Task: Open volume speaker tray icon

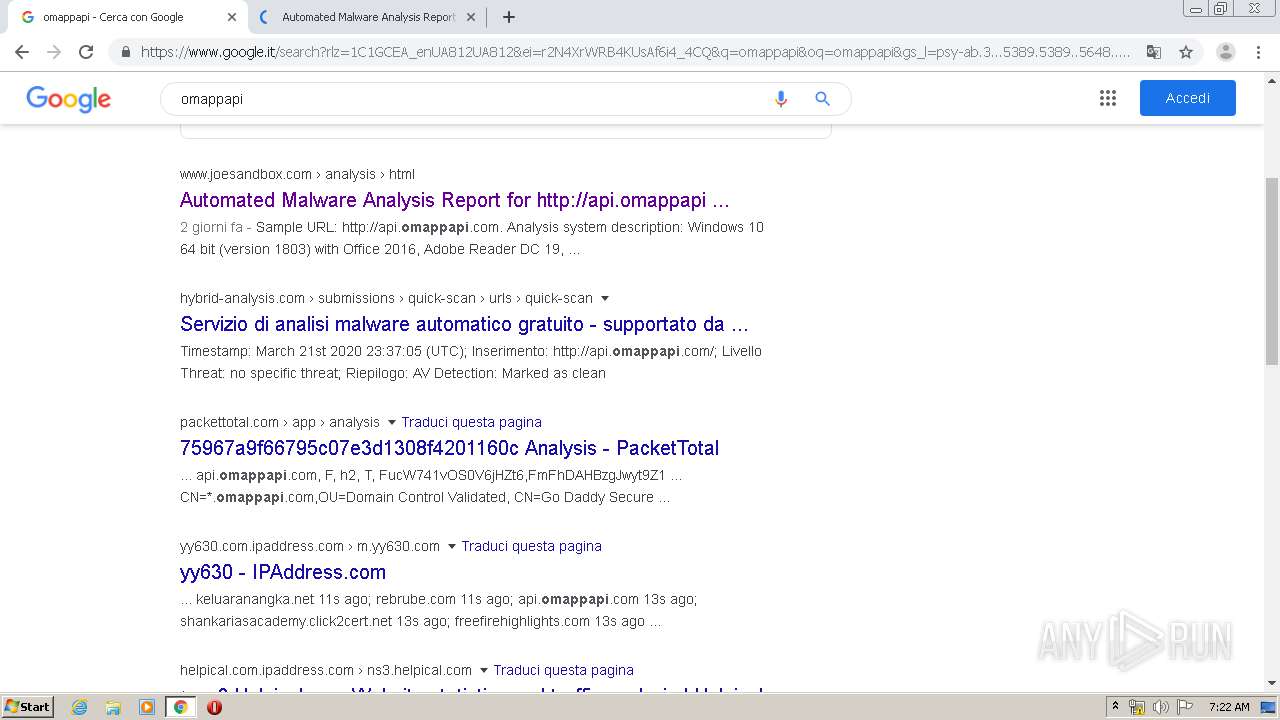Action: point(1160,707)
